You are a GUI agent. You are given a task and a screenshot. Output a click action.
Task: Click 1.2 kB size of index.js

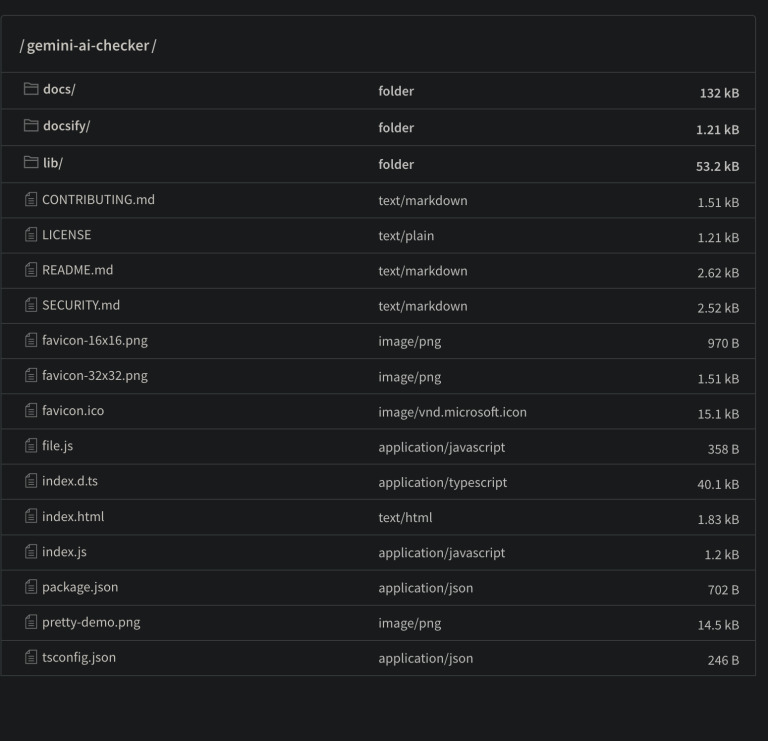coord(721,555)
